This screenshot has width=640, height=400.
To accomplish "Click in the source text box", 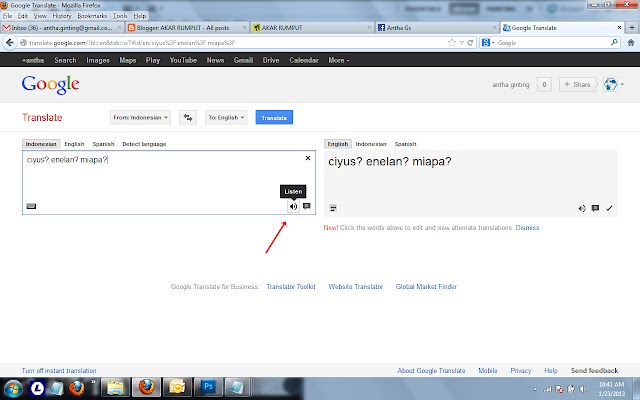I will pyautogui.click(x=169, y=182).
